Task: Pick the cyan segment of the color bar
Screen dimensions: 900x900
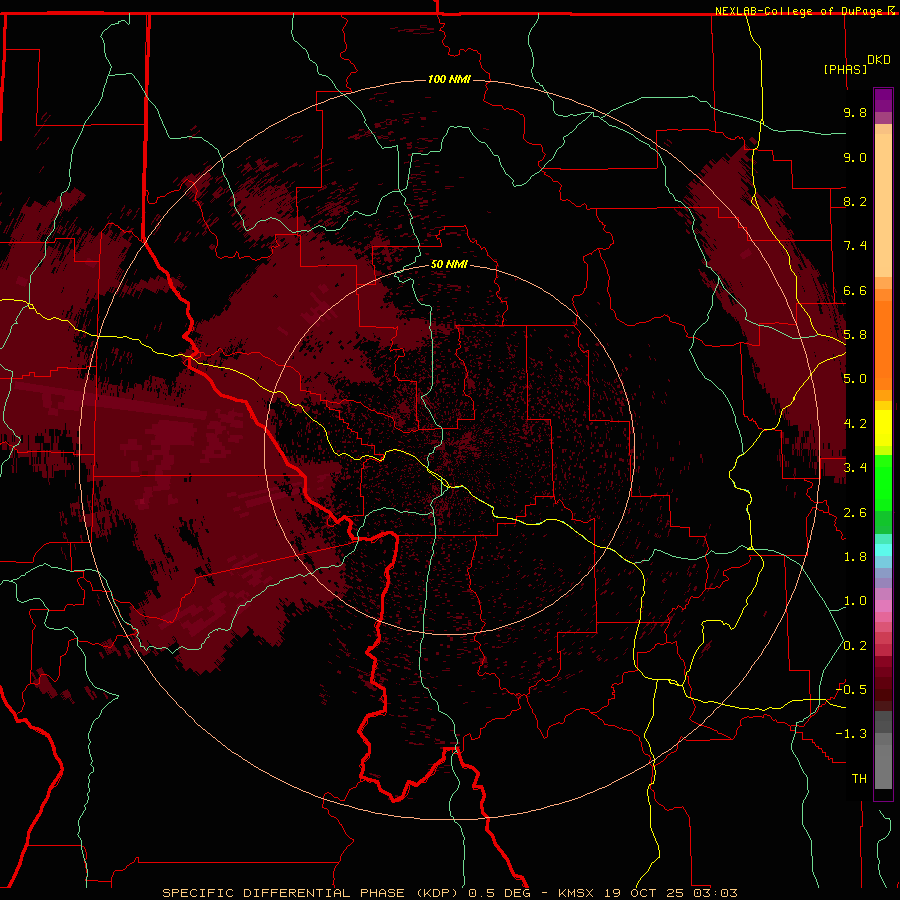Action: [883, 550]
